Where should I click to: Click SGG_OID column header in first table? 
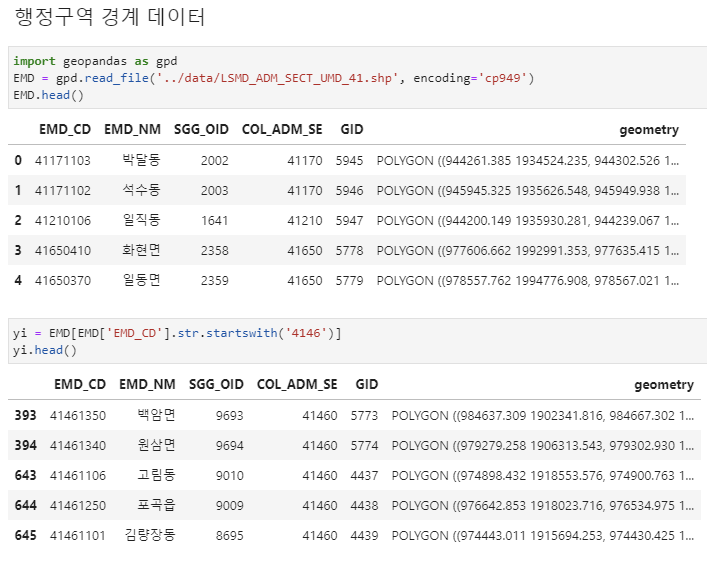pos(201,129)
